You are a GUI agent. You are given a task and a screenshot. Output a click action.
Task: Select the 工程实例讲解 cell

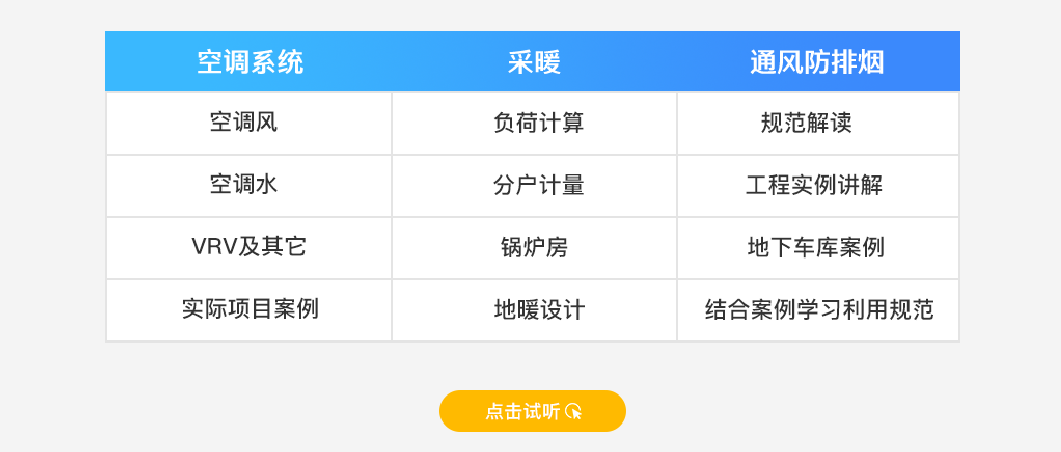click(x=818, y=185)
